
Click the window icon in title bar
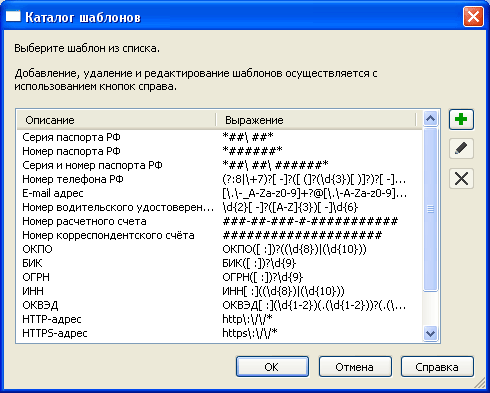point(13,16)
